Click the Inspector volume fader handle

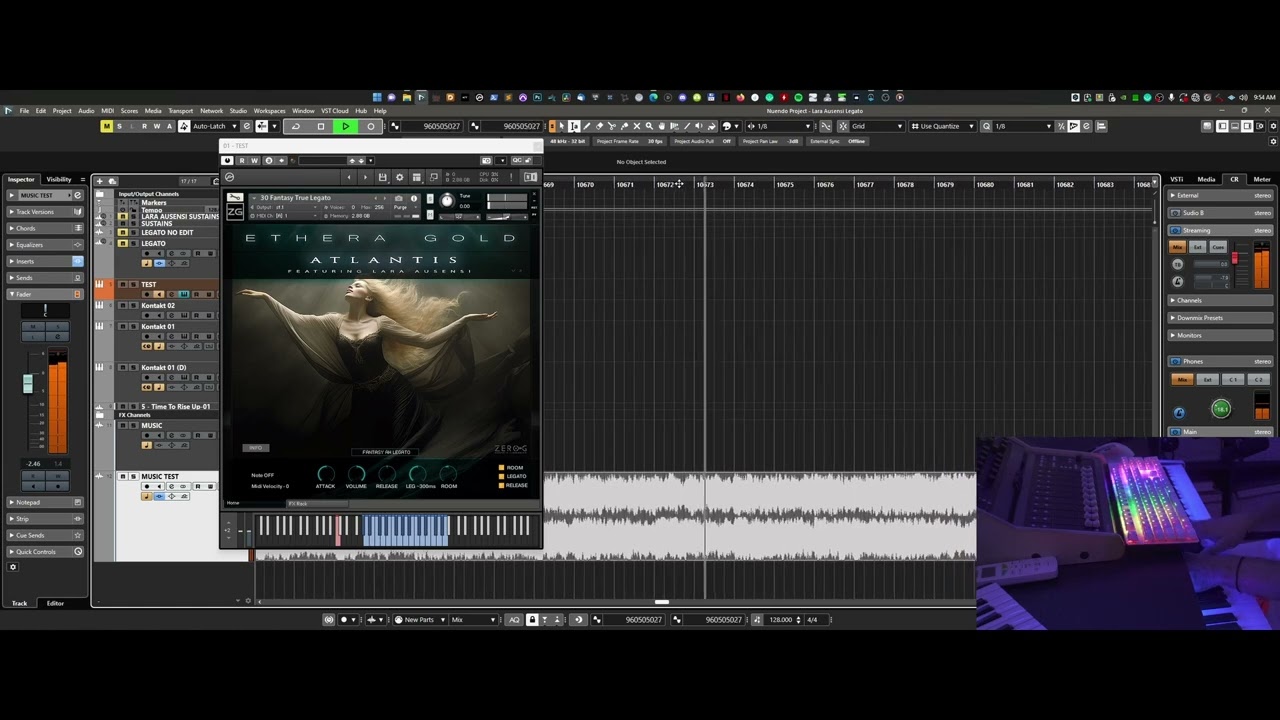pyautogui.click(x=28, y=384)
